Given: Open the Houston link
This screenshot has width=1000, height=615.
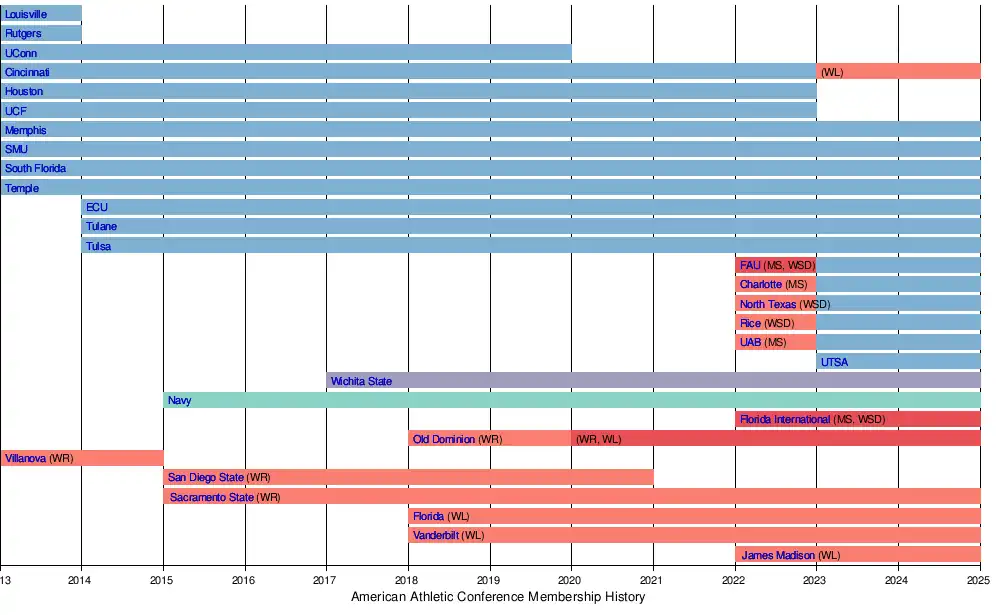Looking at the screenshot, I should point(24,91).
